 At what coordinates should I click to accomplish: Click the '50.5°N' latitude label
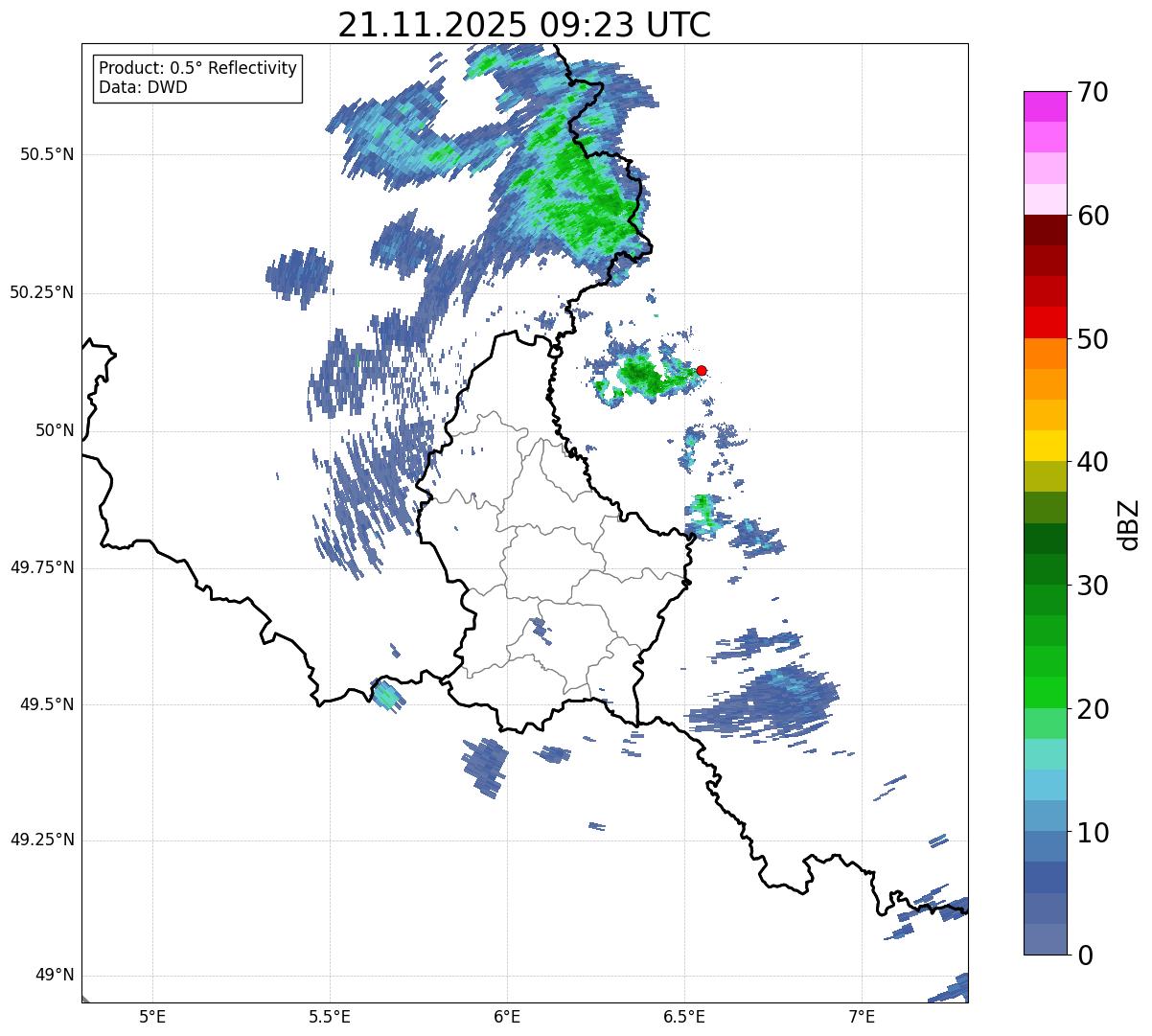(x=47, y=154)
